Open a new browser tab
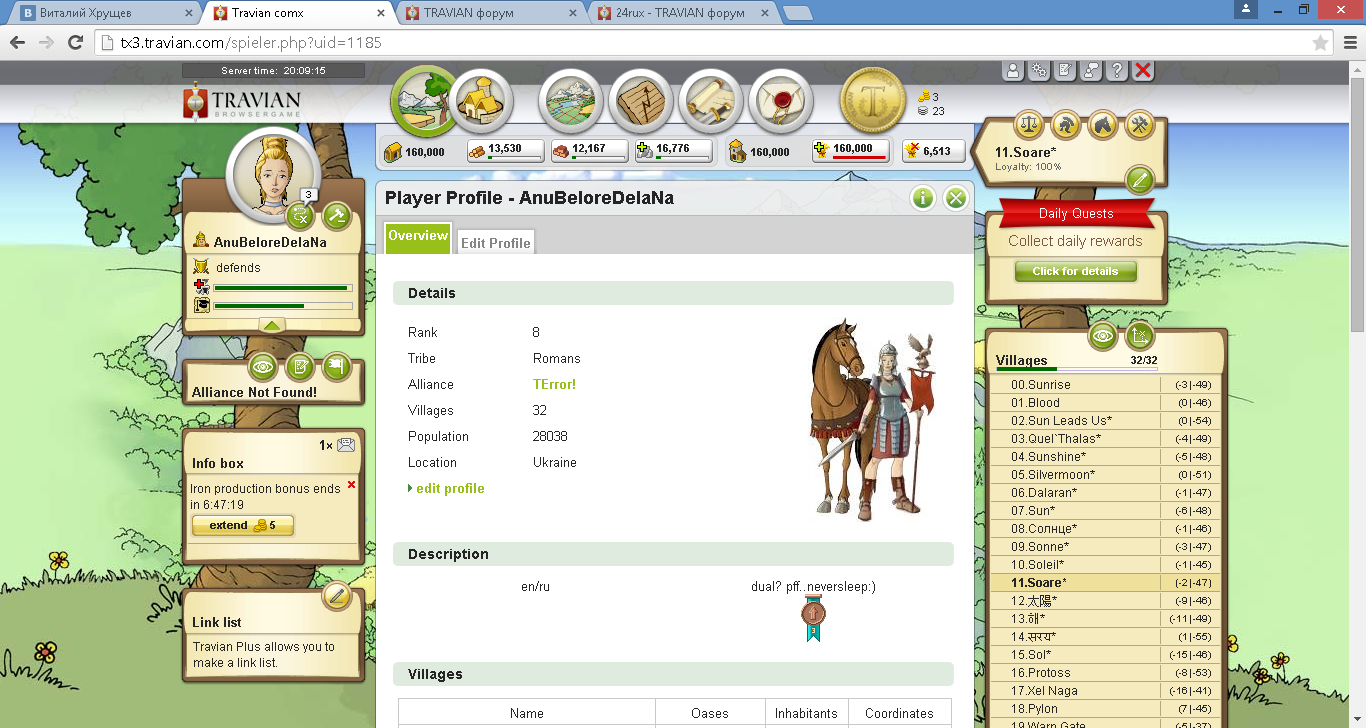Screen dimensions: 1366x728 click(797, 13)
